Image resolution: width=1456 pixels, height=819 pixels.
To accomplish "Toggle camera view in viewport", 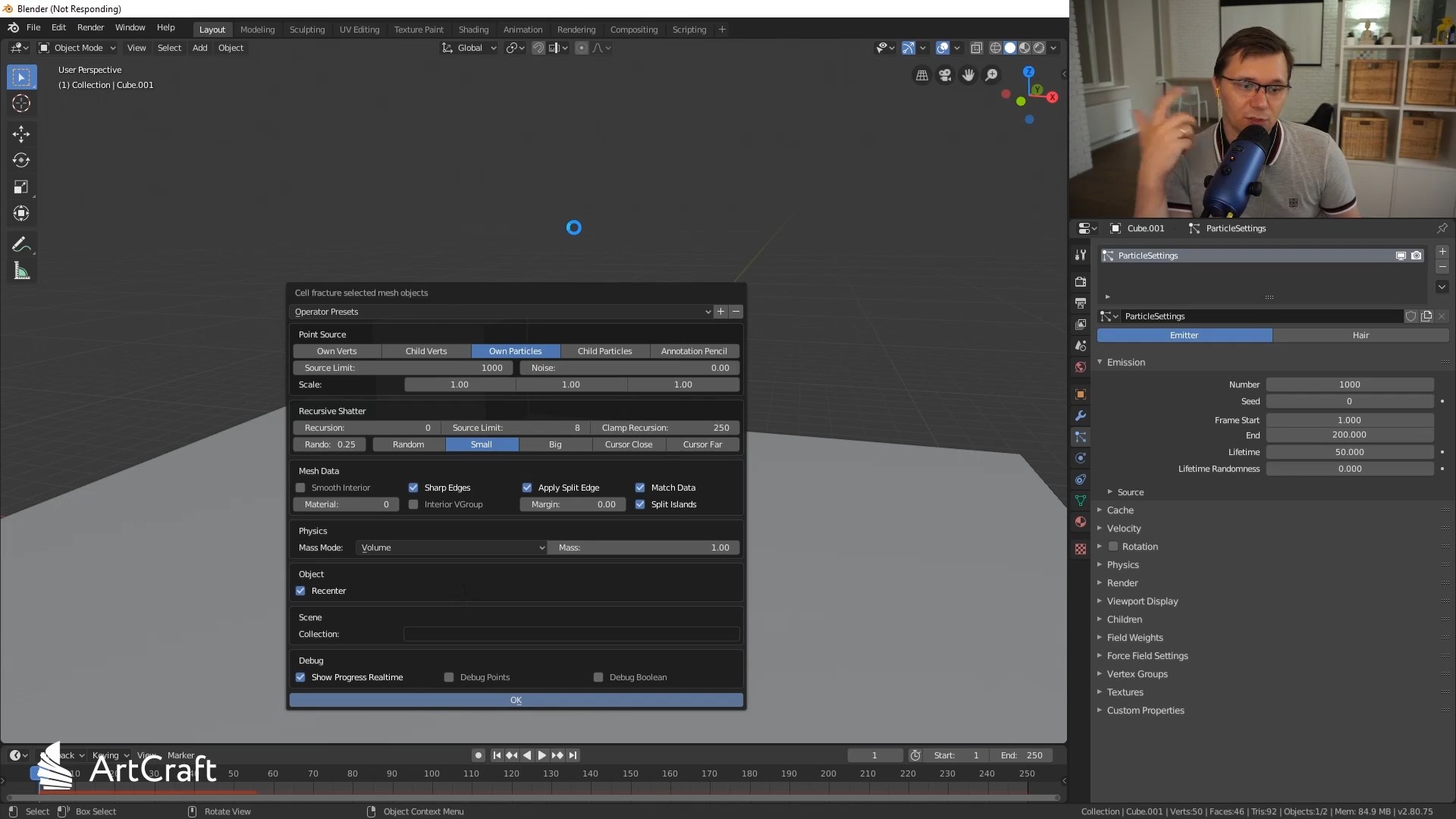I will (945, 75).
